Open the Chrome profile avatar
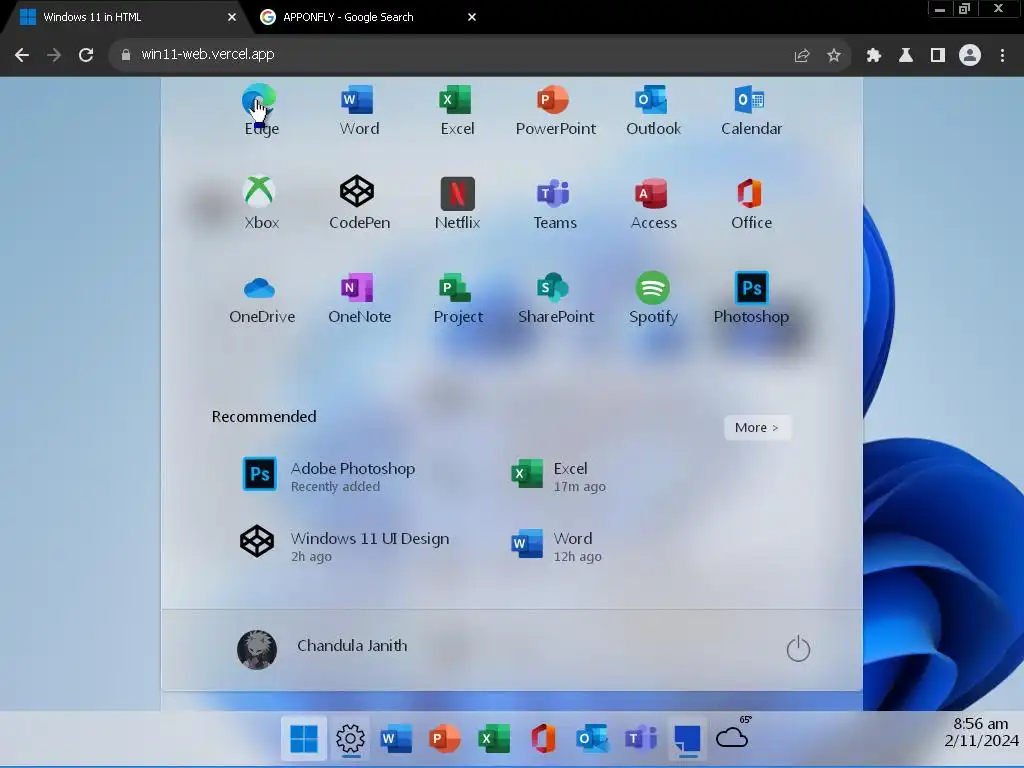 [x=970, y=56]
